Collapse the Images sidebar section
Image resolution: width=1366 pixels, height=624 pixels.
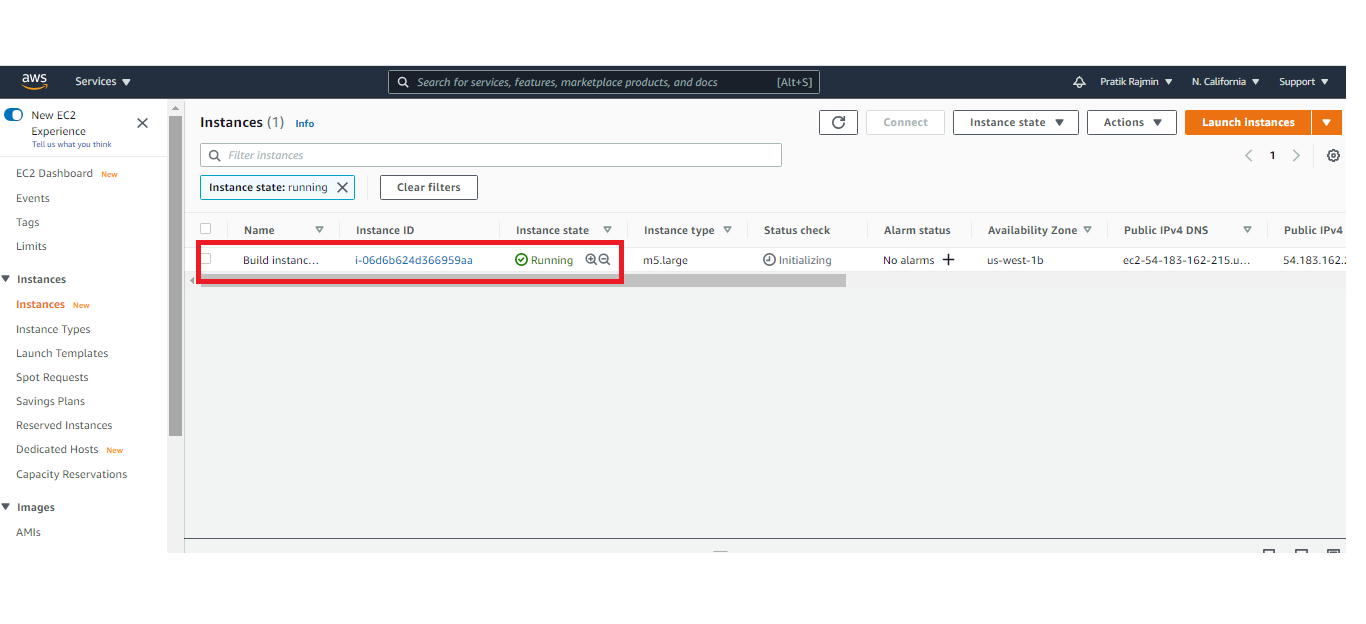coord(7,508)
